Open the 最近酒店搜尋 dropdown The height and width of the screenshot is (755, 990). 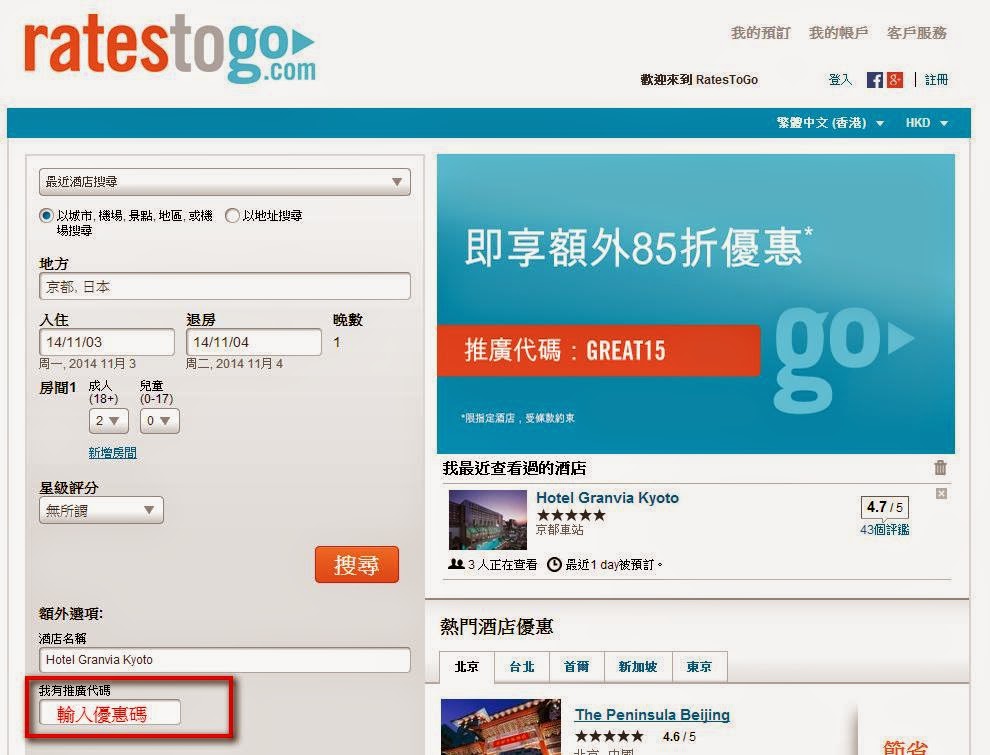click(224, 182)
